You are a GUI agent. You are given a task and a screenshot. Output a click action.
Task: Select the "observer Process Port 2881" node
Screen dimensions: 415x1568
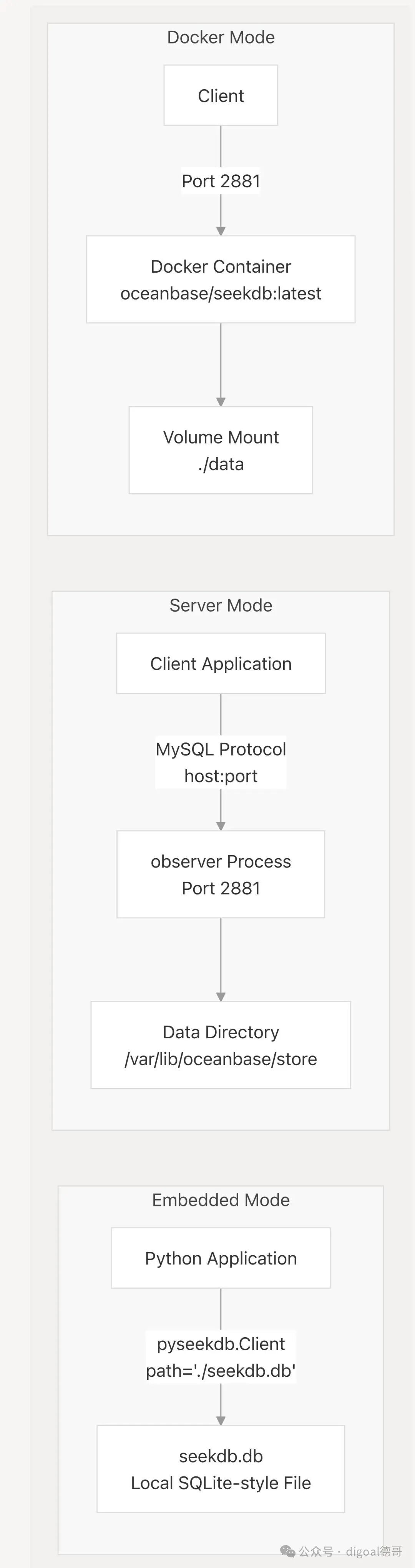pyautogui.click(x=221, y=875)
